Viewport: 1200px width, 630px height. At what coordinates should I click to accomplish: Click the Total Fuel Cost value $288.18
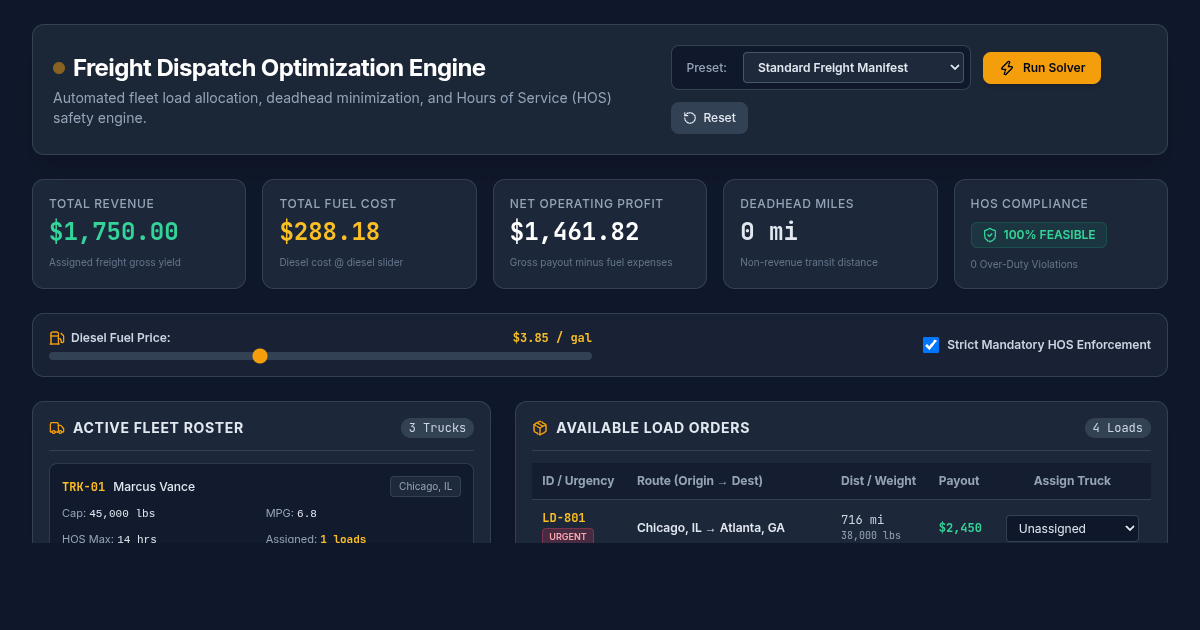pos(330,232)
